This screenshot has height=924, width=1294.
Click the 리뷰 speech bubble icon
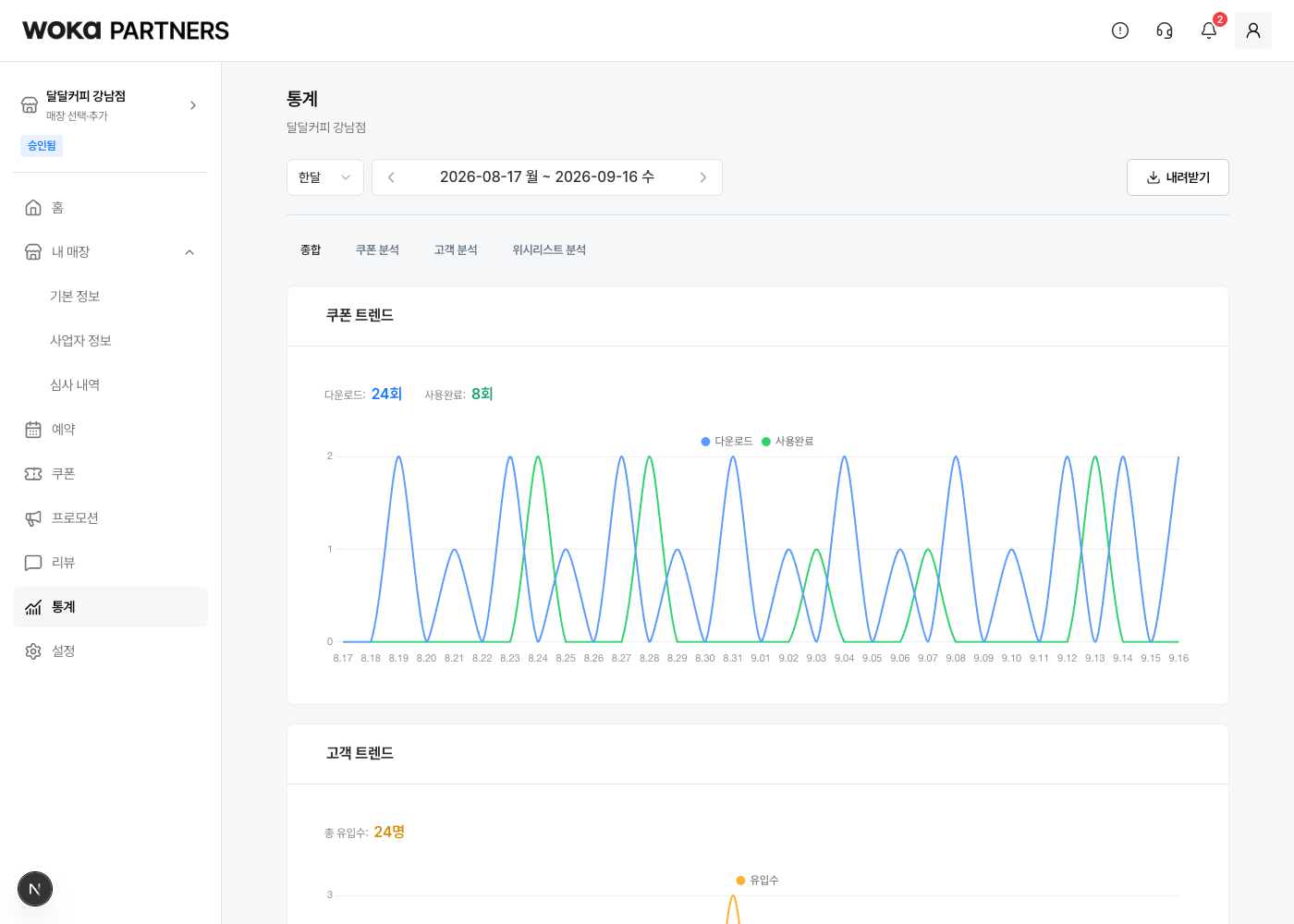pos(33,563)
